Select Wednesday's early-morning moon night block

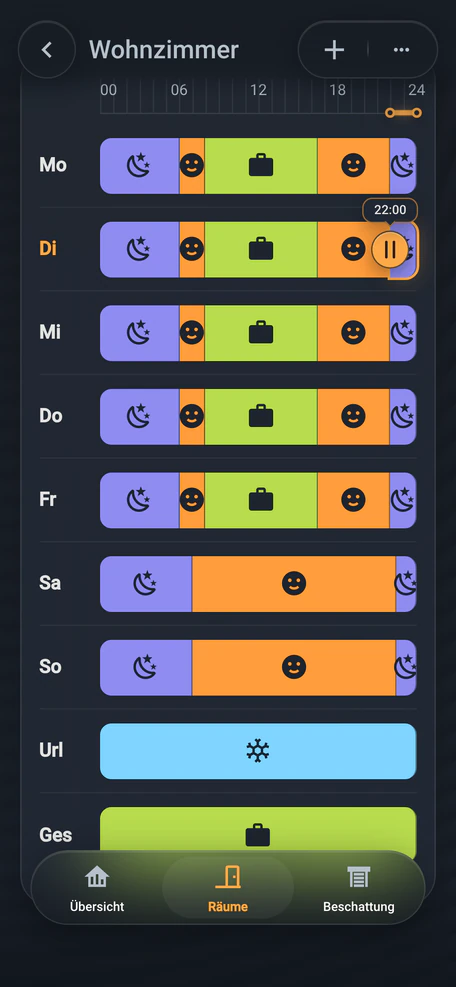click(139, 333)
